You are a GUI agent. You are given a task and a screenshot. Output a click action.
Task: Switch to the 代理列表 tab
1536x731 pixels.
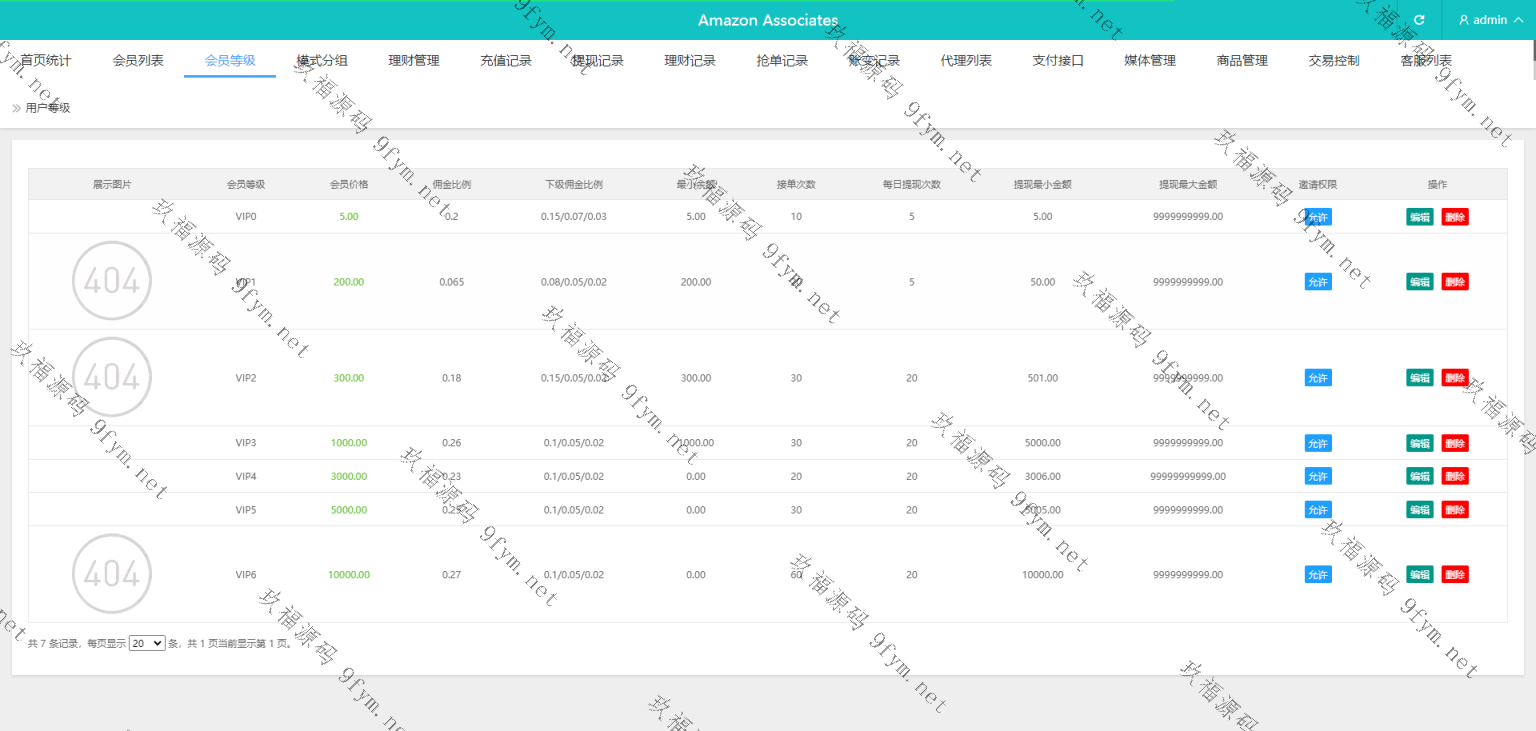pyautogui.click(x=966, y=61)
